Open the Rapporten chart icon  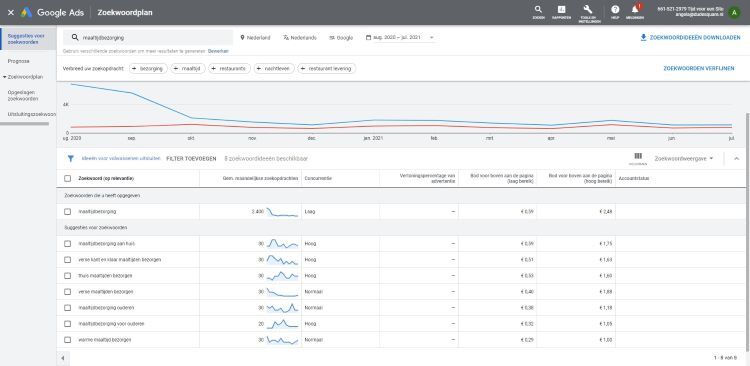point(562,10)
